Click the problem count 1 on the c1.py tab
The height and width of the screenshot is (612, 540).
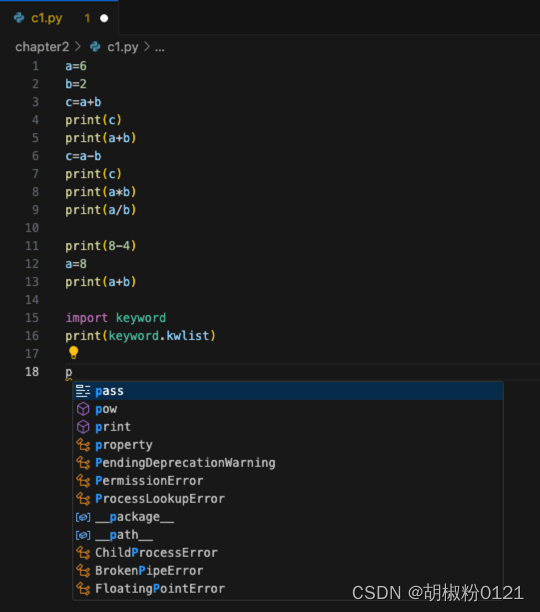[87, 18]
